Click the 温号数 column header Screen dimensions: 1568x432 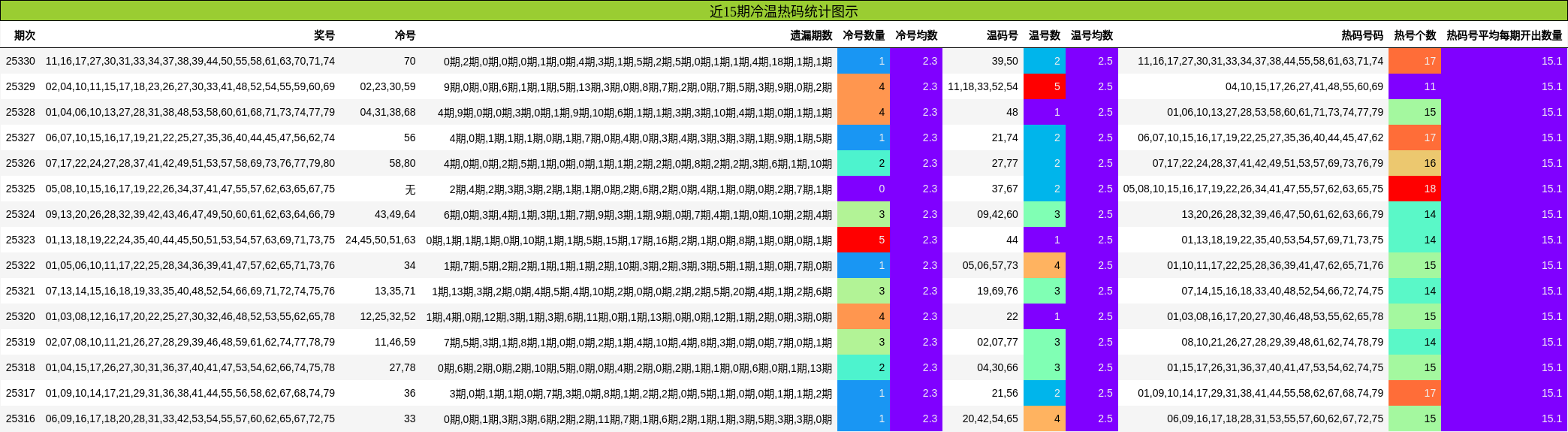click(1045, 35)
